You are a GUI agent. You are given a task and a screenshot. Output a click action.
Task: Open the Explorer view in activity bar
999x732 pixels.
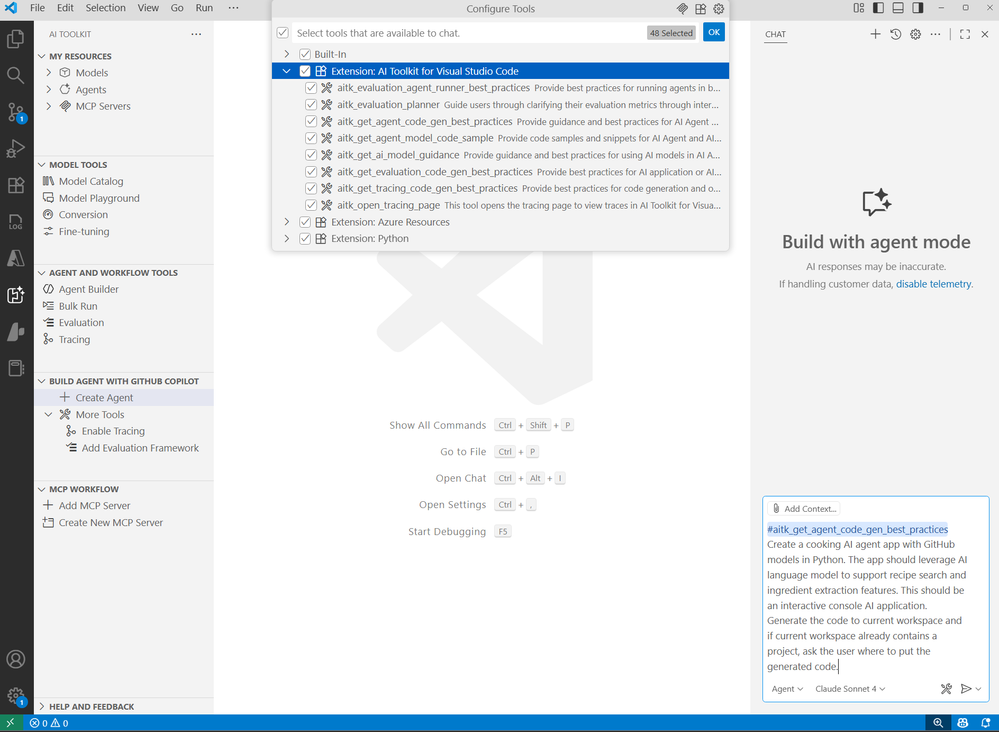[x=15, y=39]
